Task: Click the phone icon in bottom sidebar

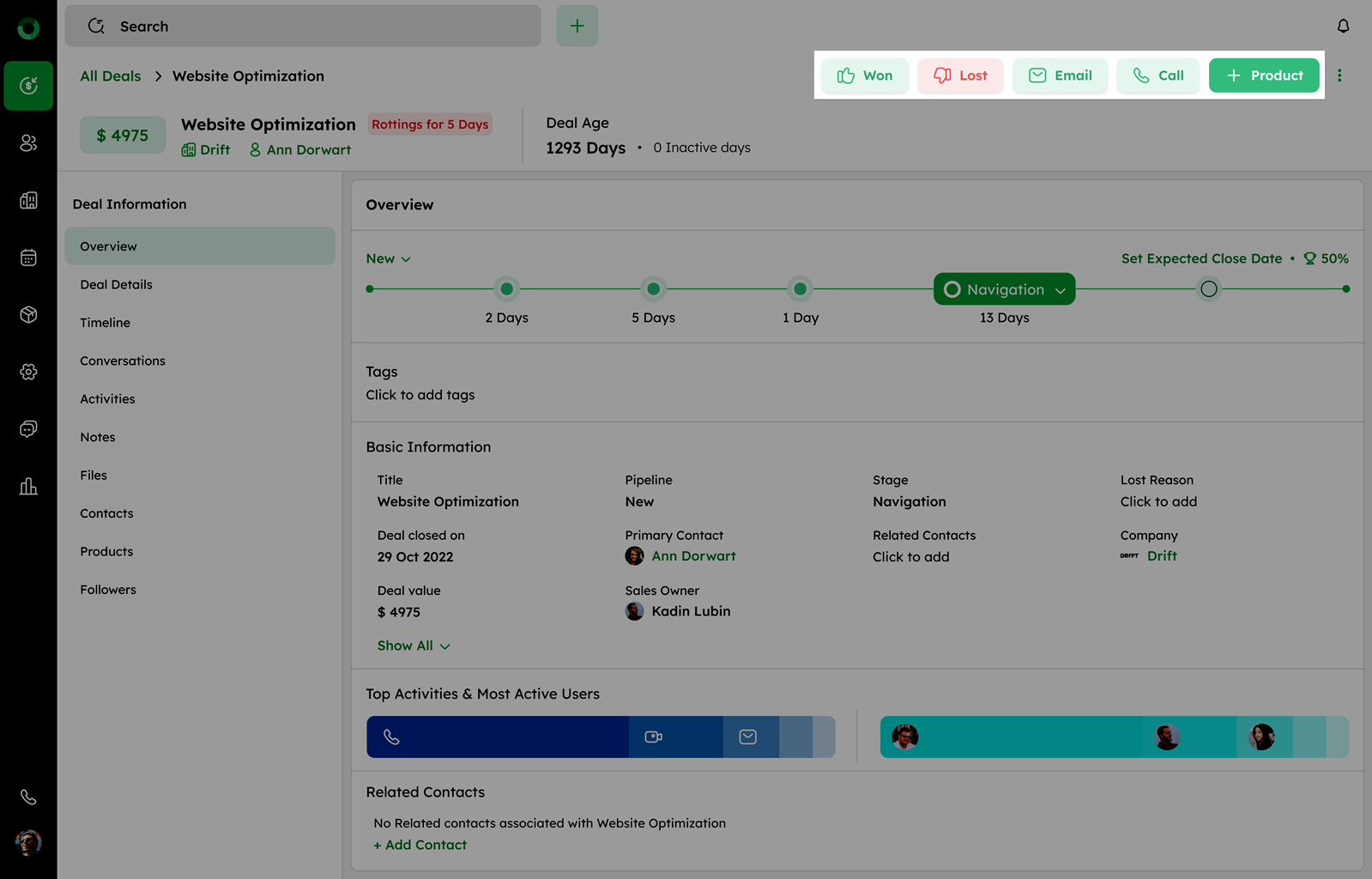Action: pyautogui.click(x=28, y=797)
